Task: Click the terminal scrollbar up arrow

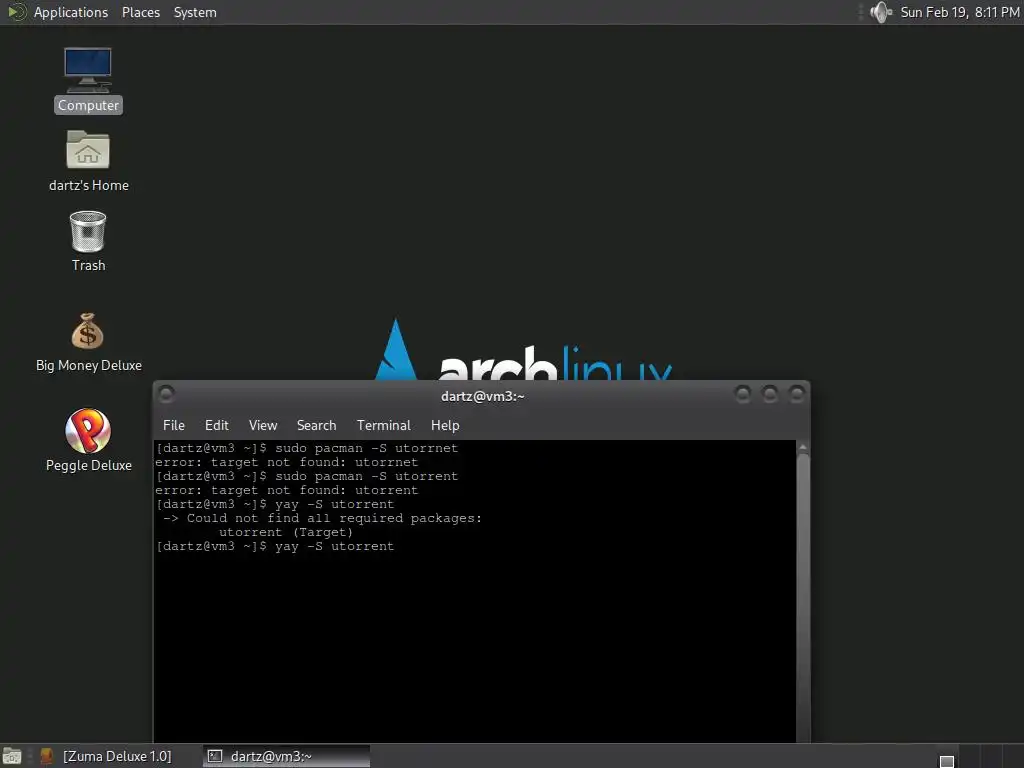Action: coord(803,447)
